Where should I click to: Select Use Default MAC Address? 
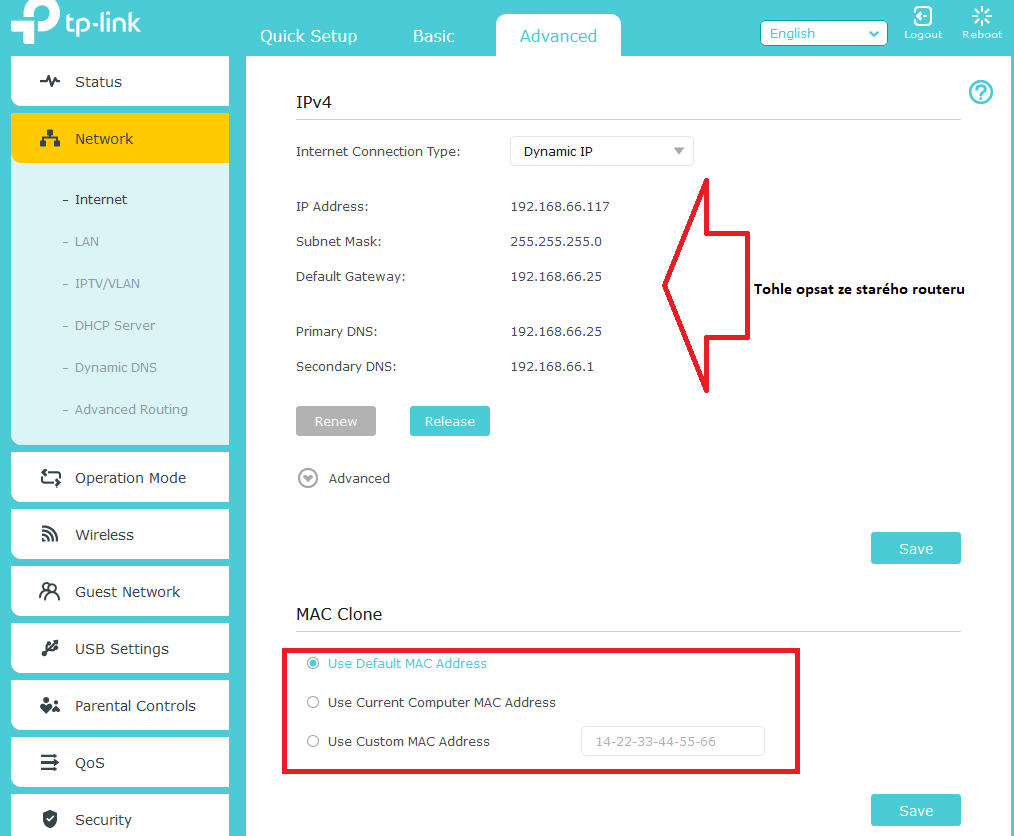coord(313,663)
